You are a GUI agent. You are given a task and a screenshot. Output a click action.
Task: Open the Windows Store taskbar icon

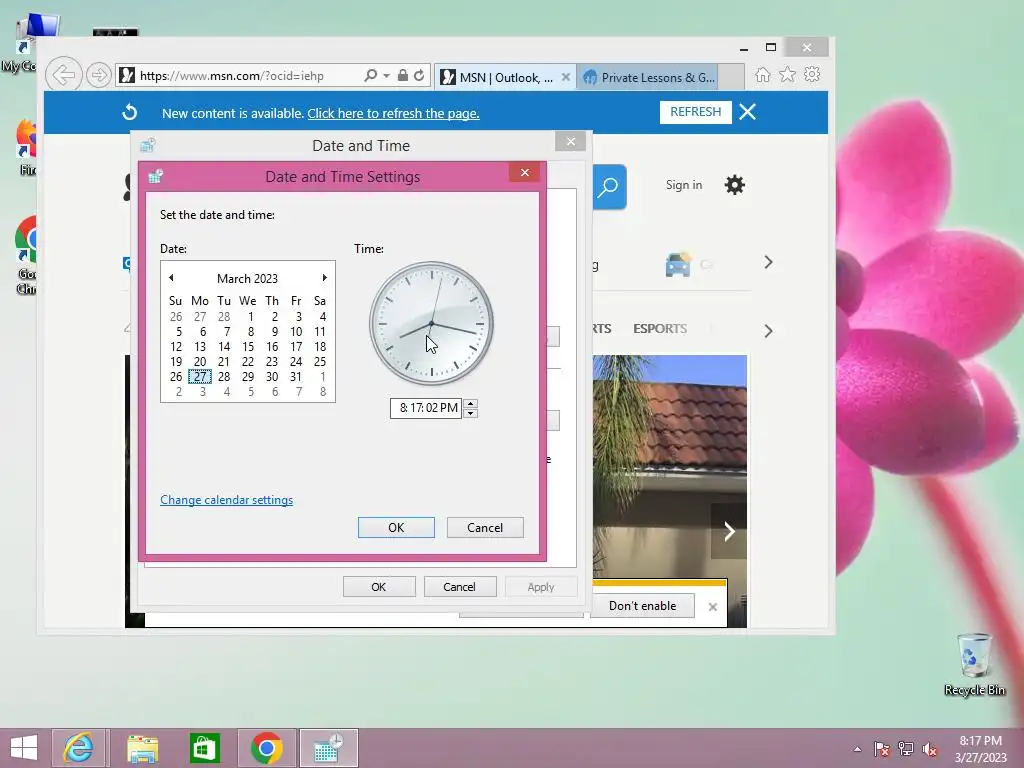click(x=204, y=748)
